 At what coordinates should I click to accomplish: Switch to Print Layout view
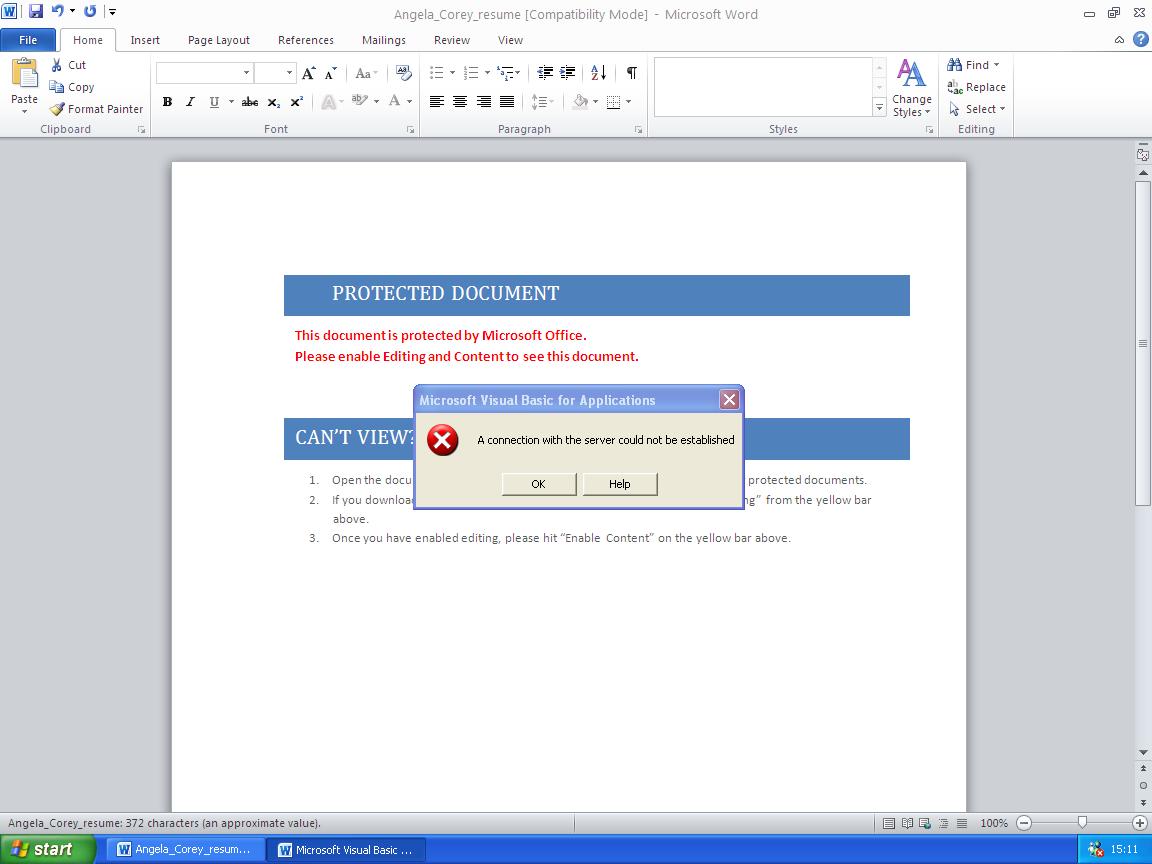coord(889,823)
